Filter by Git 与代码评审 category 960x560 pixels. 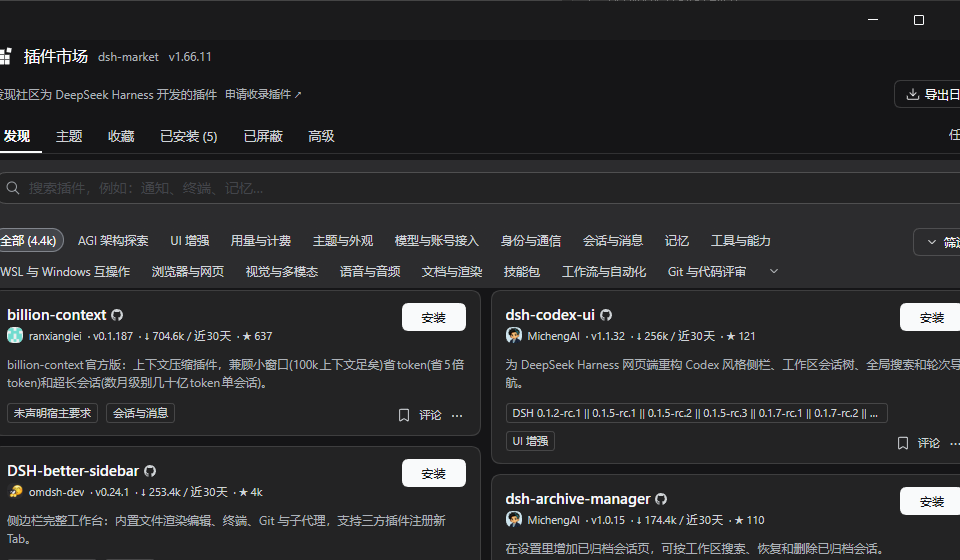(x=707, y=271)
